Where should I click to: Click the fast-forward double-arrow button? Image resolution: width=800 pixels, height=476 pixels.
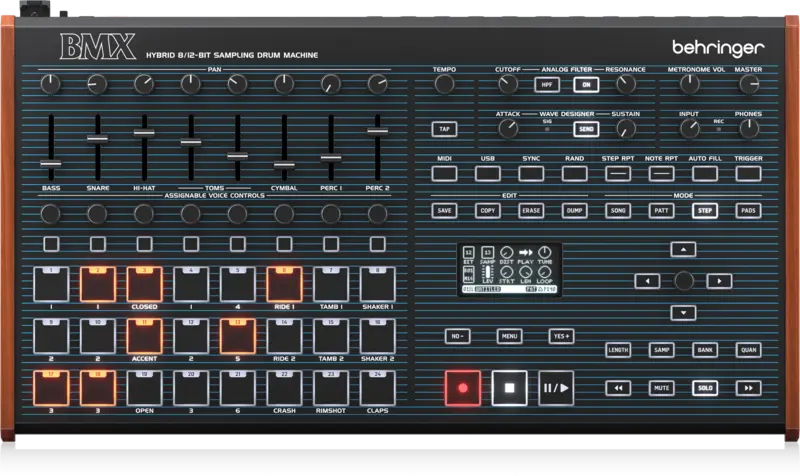[x=748, y=388]
